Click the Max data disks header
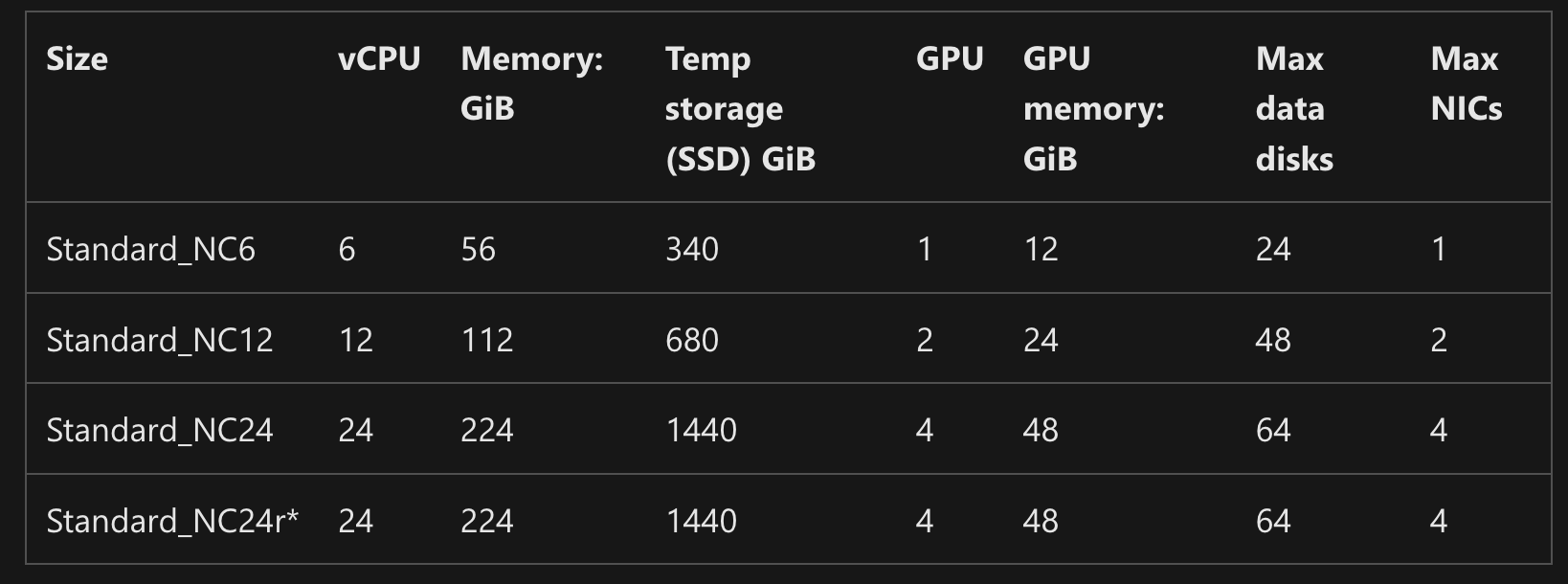 tap(1294, 108)
